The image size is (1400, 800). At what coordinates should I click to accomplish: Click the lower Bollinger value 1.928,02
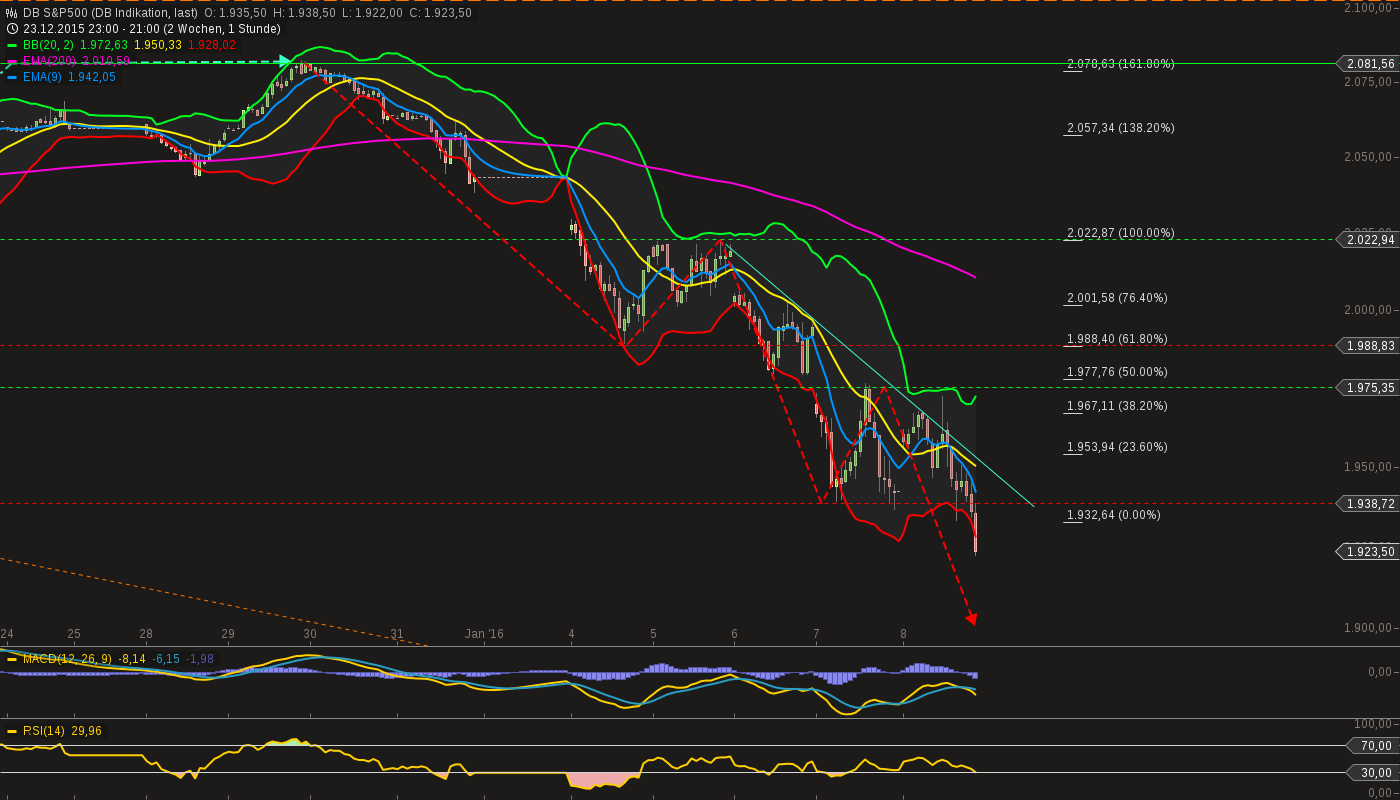212,45
